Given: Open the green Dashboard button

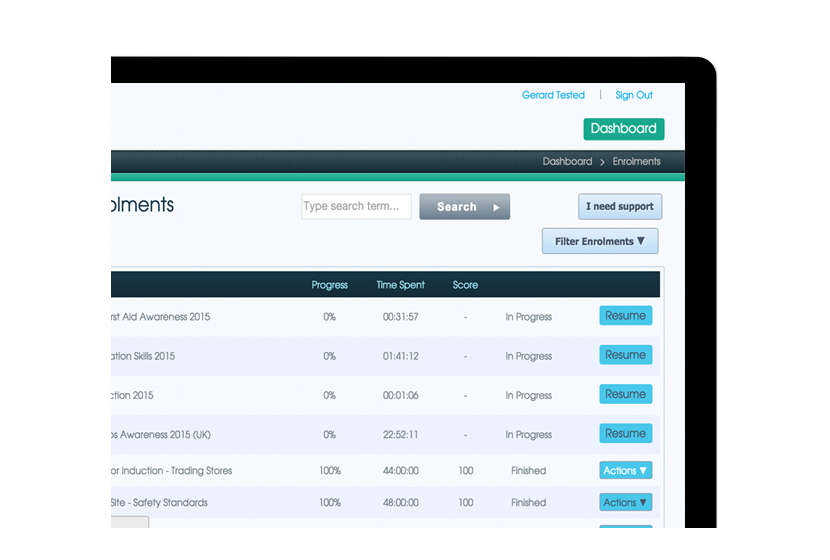Looking at the screenshot, I should pyautogui.click(x=623, y=129).
